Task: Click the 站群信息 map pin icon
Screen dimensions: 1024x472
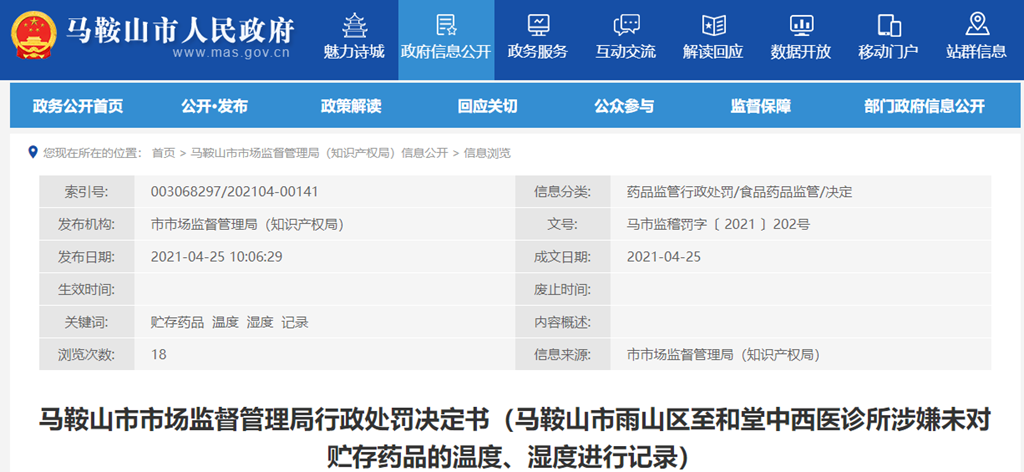Action: [976, 24]
